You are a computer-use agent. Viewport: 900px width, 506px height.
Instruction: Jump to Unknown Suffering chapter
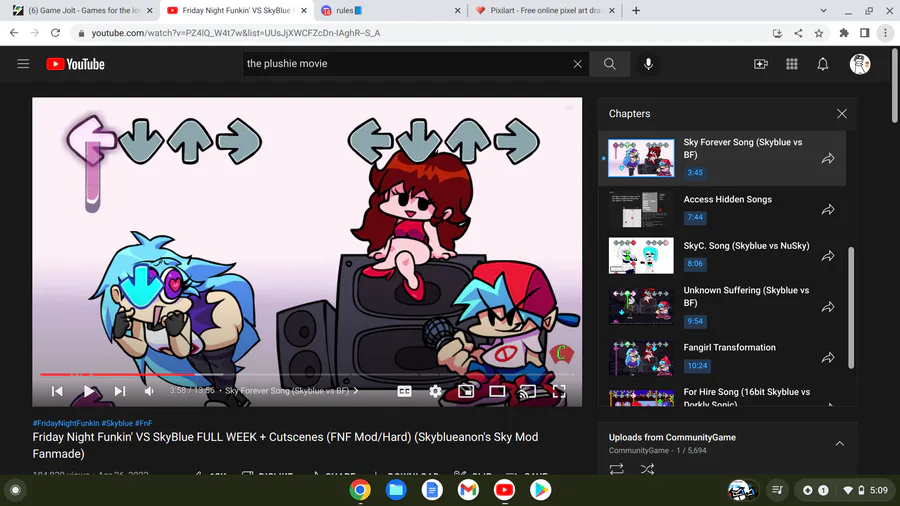coord(722,306)
